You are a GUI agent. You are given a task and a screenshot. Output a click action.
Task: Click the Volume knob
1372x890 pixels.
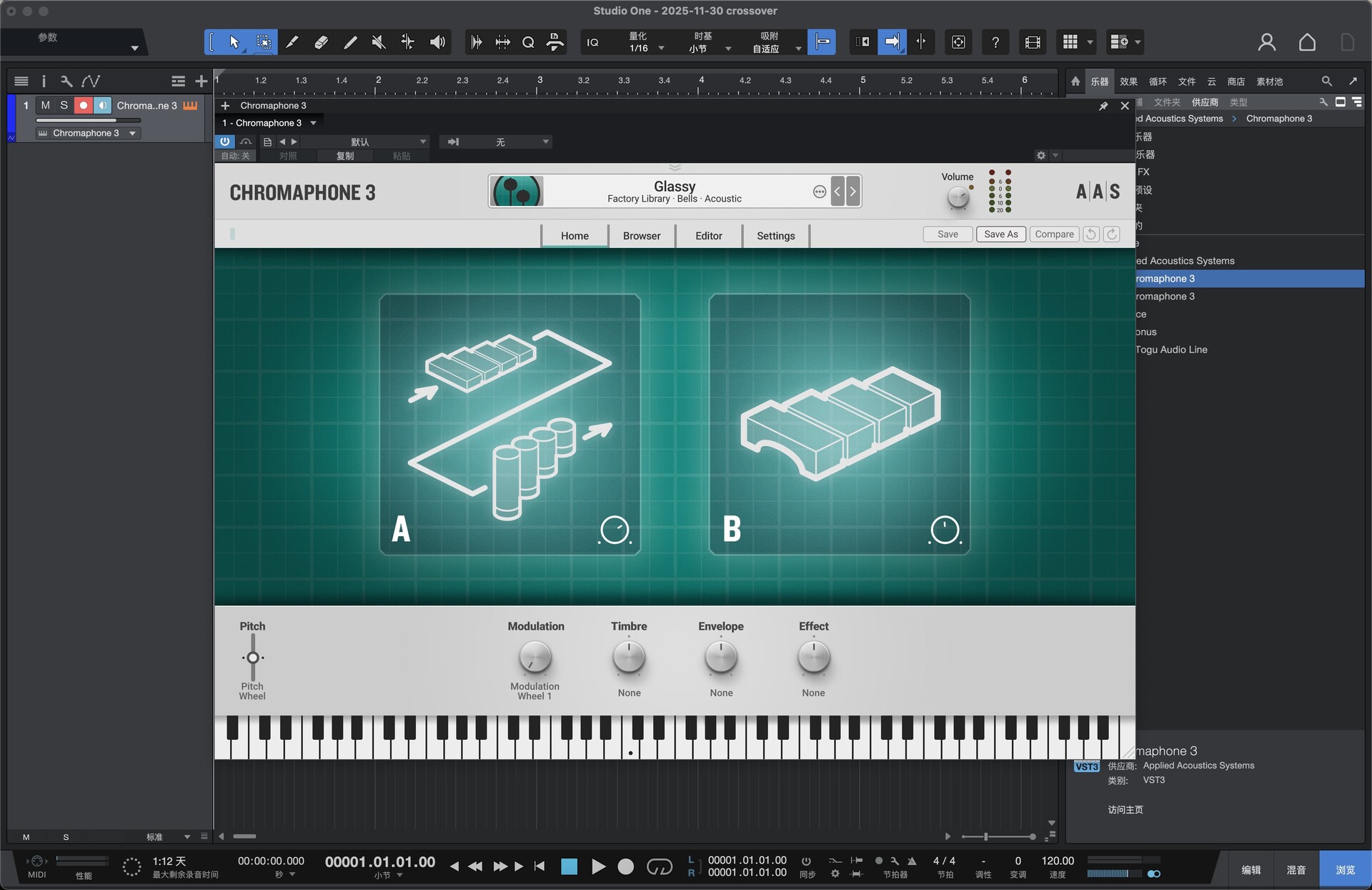pyautogui.click(x=958, y=198)
